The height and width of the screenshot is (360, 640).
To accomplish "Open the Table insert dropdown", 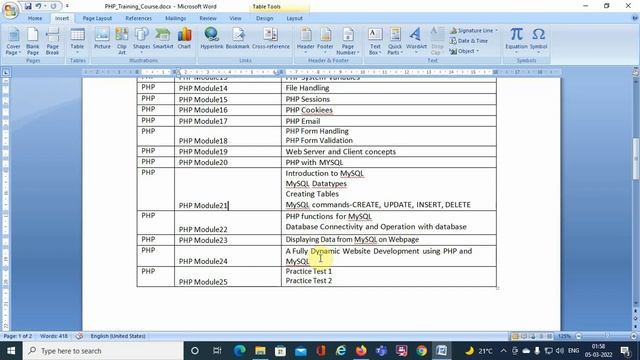I will 77,41.
